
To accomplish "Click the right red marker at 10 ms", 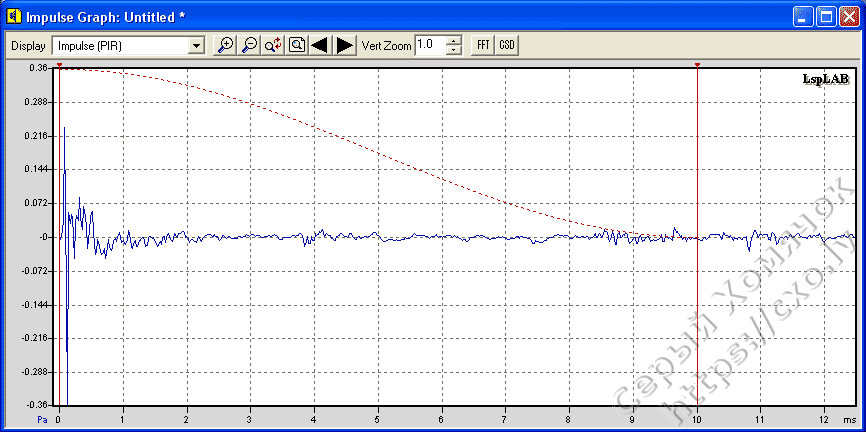I will (x=697, y=66).
